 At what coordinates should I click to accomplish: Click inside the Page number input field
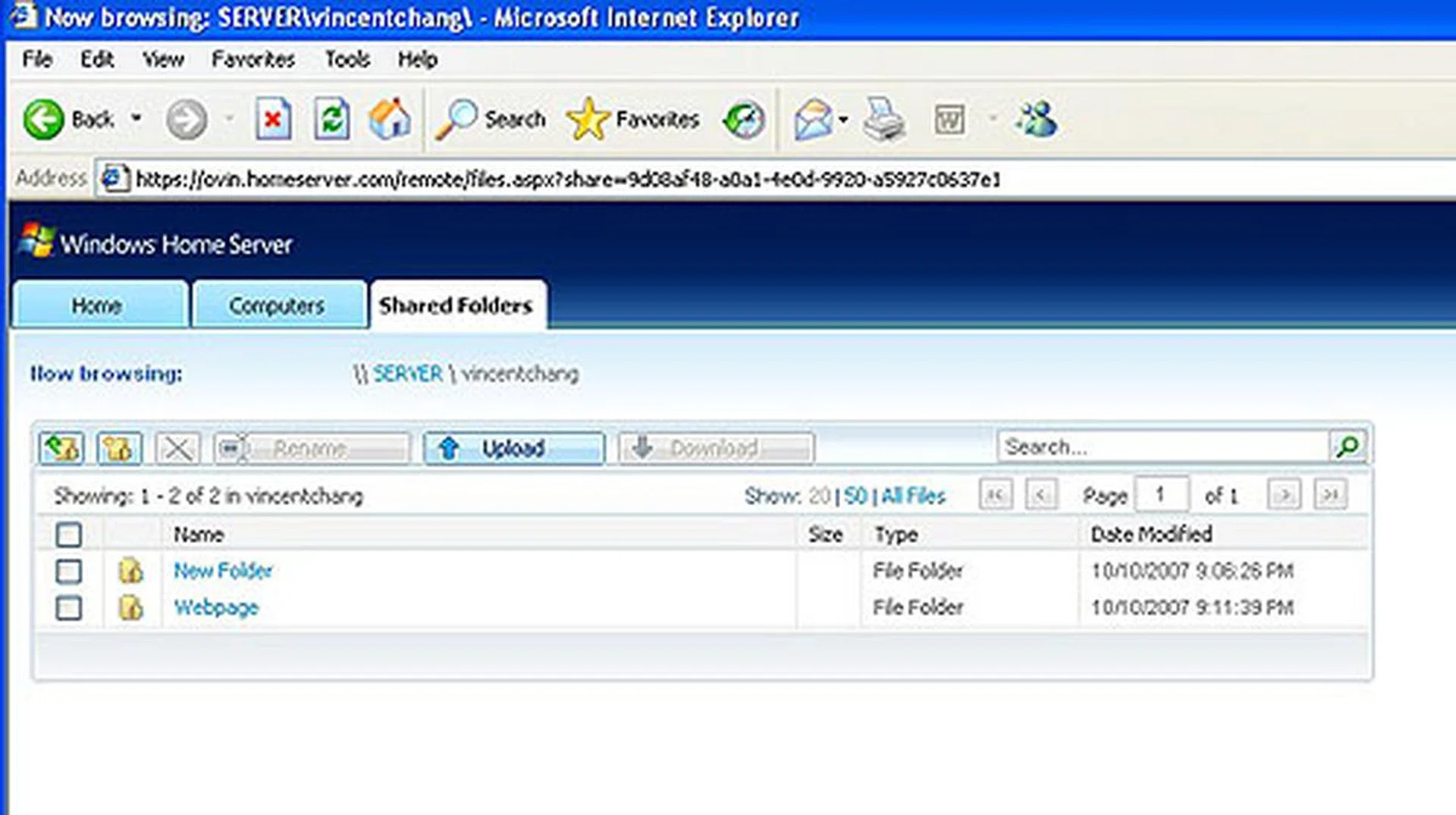point(1163,494)
